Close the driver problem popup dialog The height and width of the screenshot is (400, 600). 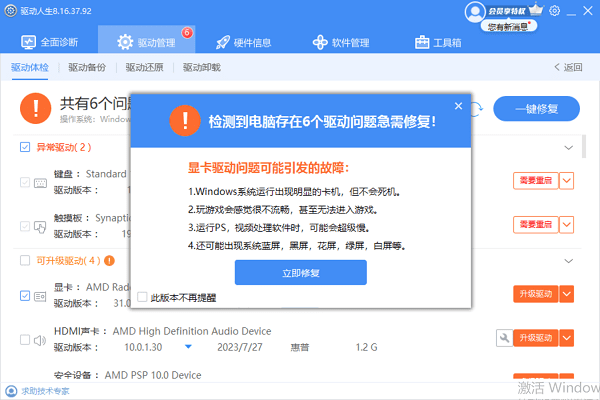click(458, 106)
